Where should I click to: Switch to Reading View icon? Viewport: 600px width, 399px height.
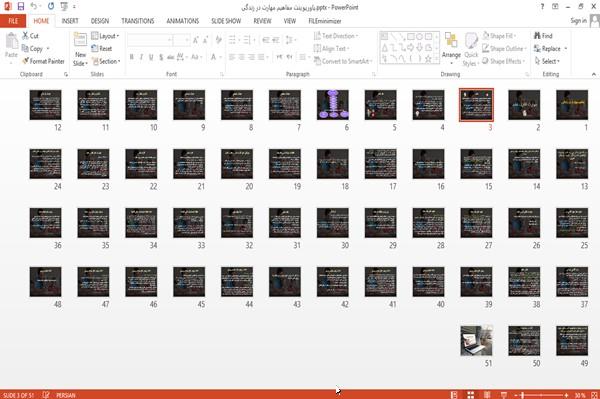(487, 395)
